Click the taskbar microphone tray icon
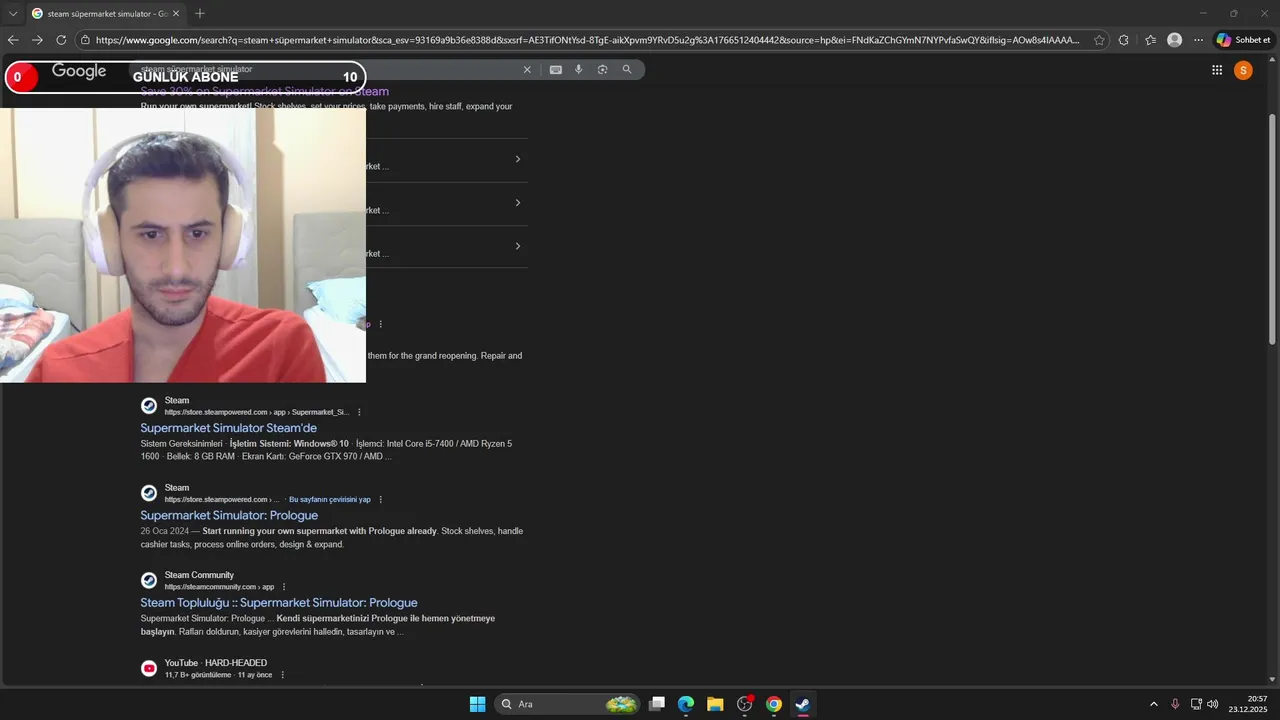Screen dimensions: 1280x720 point(1175,704)
